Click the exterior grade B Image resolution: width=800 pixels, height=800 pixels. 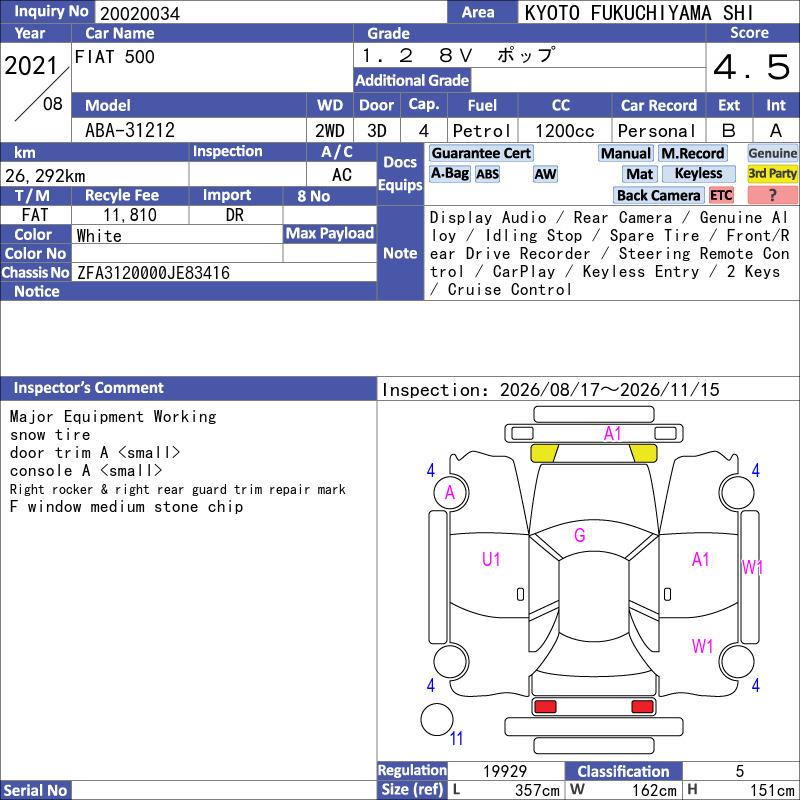tap(729, 131)
